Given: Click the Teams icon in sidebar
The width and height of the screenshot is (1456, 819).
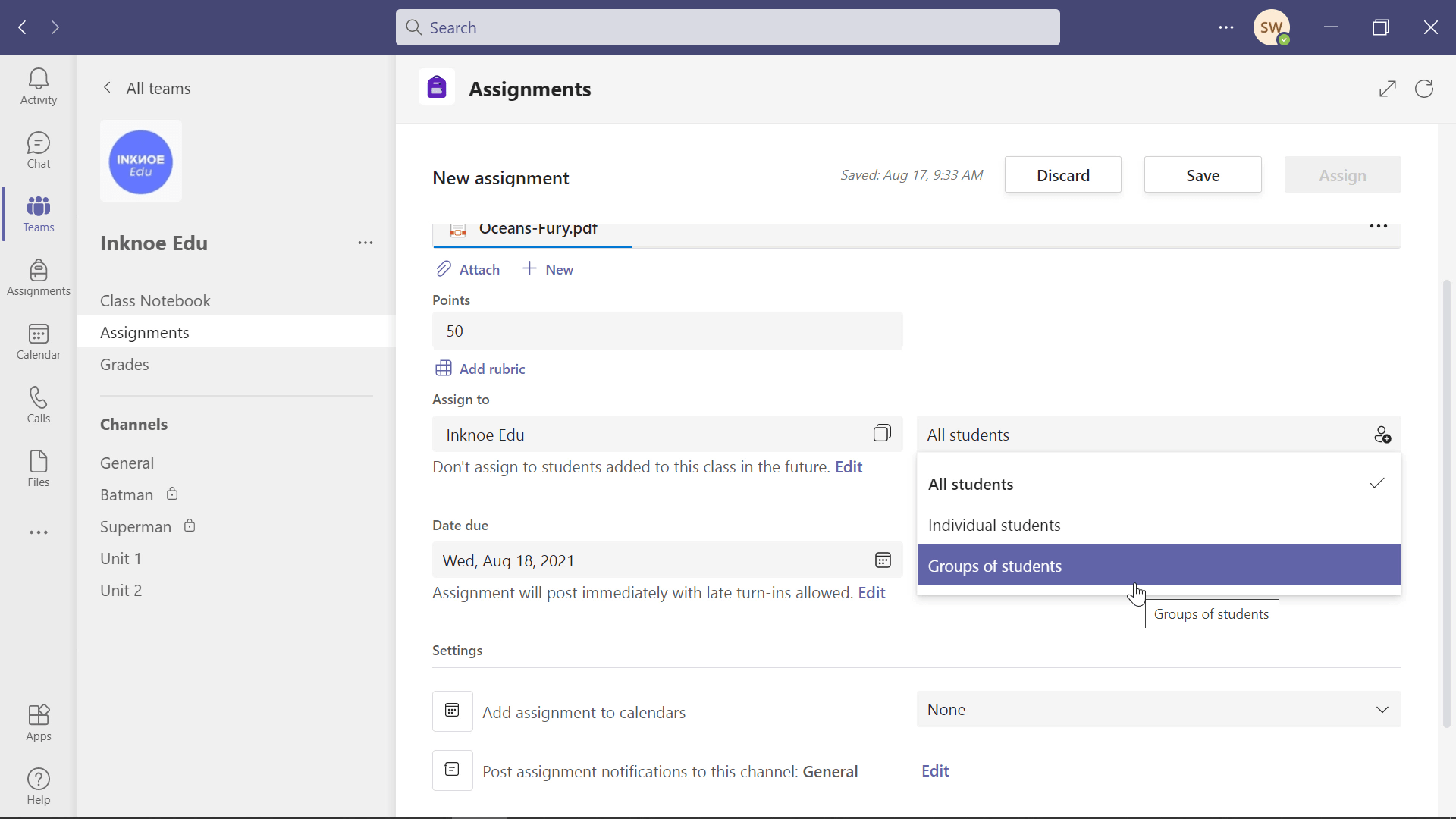Looking at the screenshot, I should (39, 213).
